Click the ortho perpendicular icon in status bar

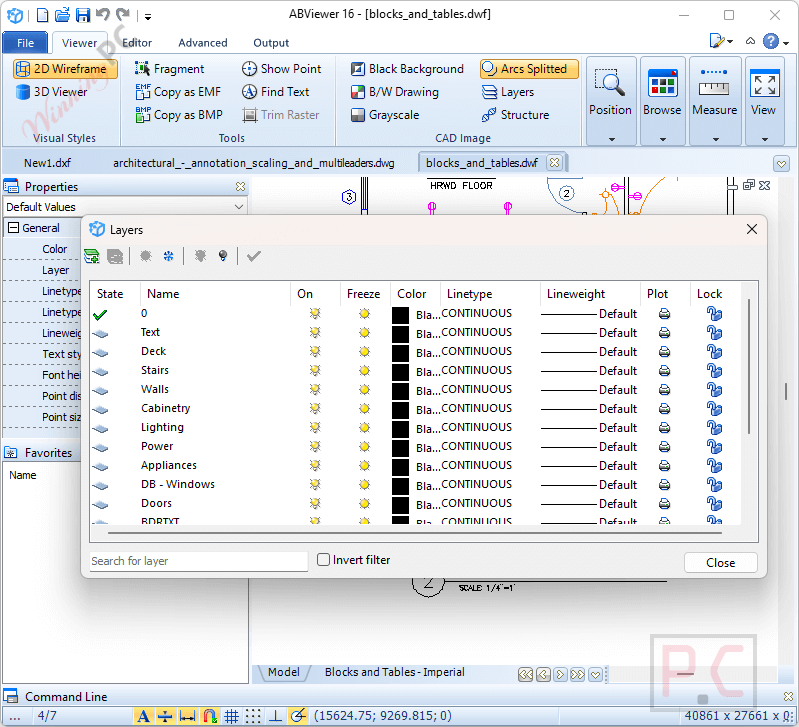tap(276, 716)
